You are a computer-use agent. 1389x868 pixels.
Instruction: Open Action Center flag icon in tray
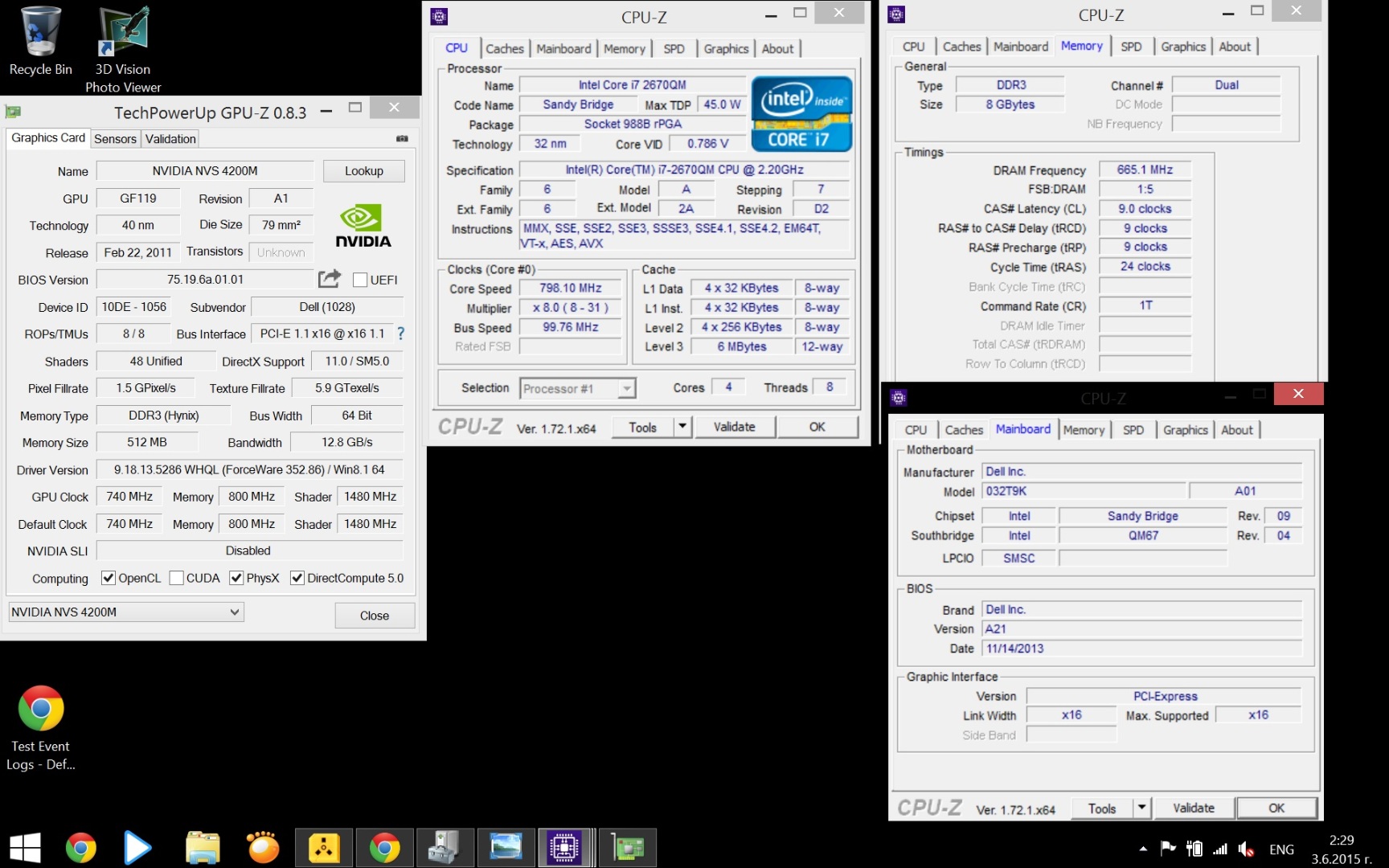[x=1168, y=849]
